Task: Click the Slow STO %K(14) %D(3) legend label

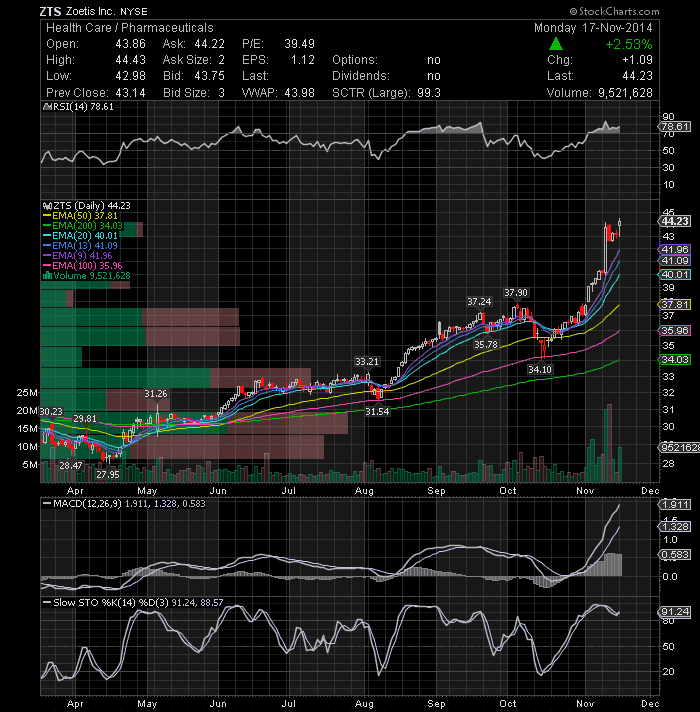Action: [111, 603]
